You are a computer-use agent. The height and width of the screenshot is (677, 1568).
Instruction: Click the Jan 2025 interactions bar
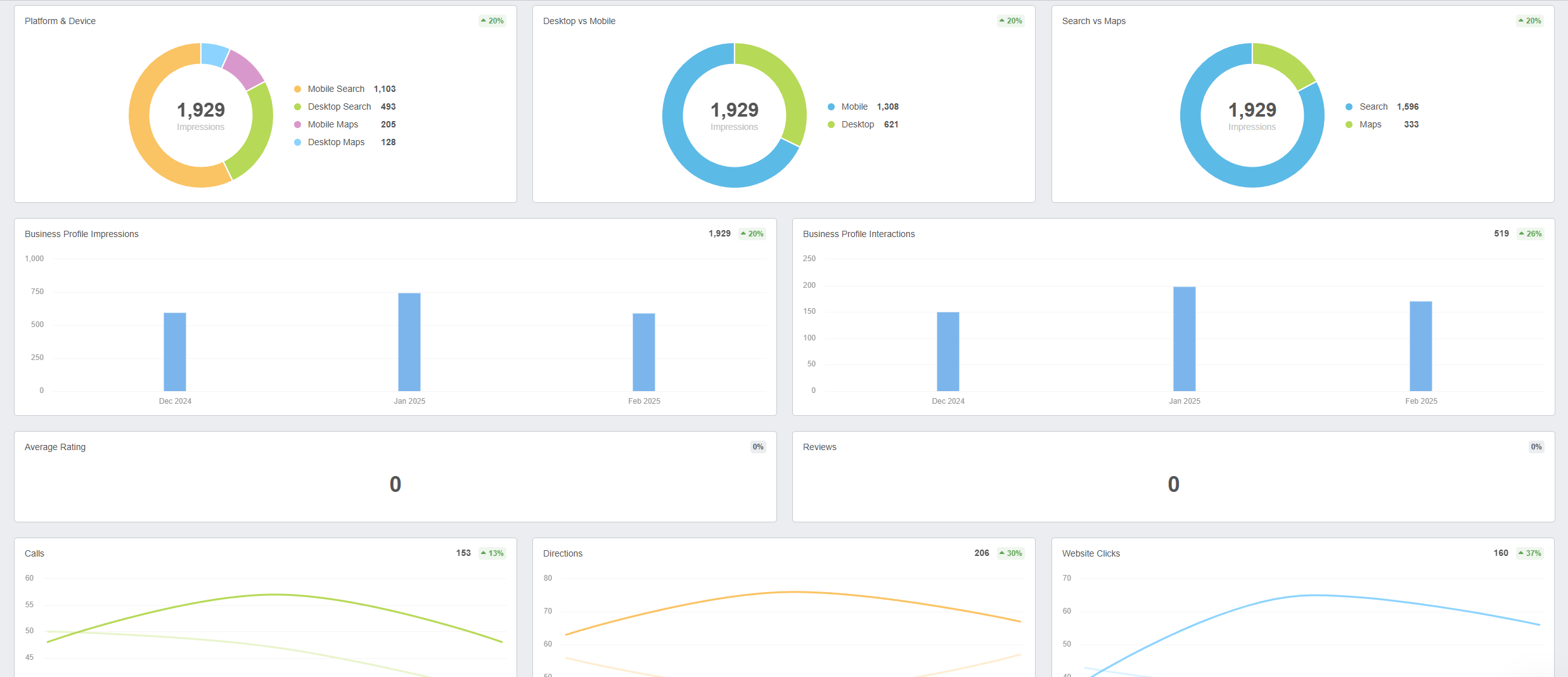[x=1185, y=339]
